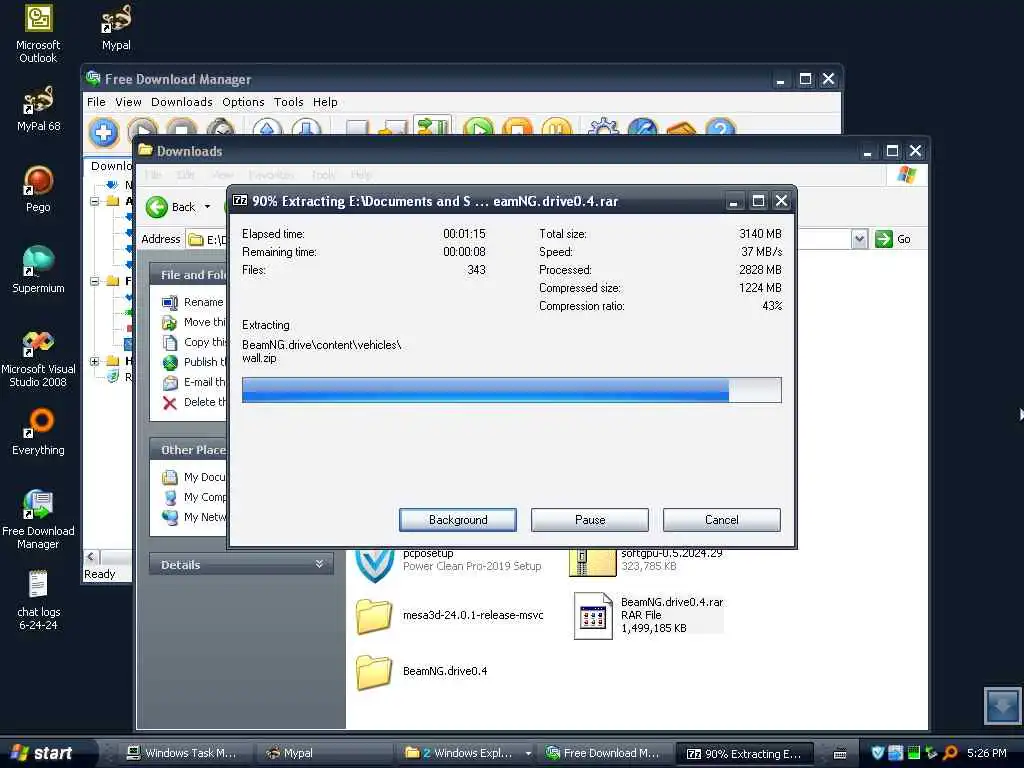This screenshot has height=768, width=1024.
Task: Select the mesa3d-24.0.1-release-msvc folder
Action: [374, 616]
